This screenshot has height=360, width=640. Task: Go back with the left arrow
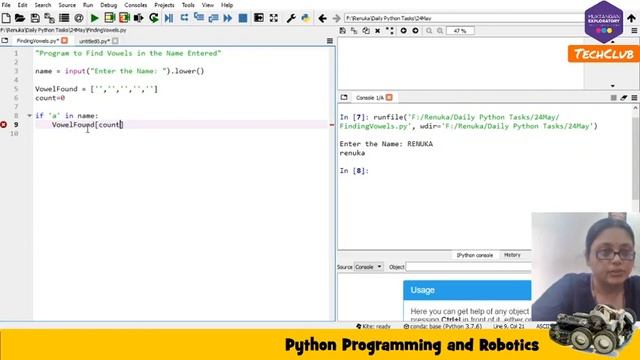pos(322,18)
